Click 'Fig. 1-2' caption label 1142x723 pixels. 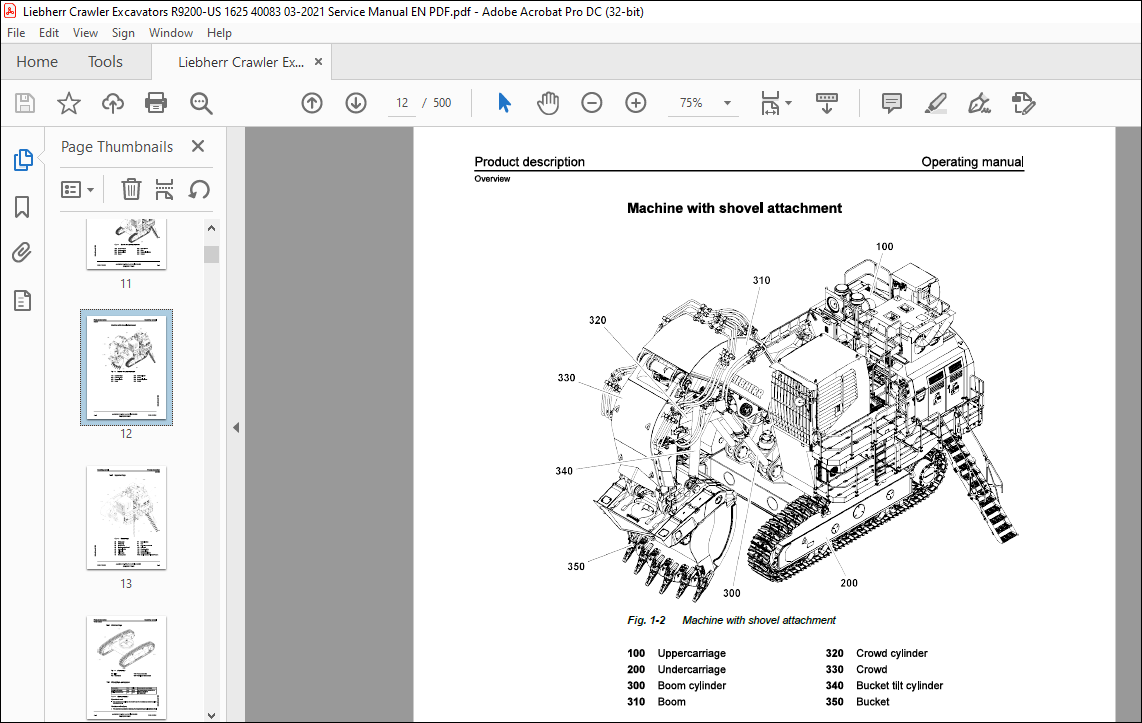tap(646, 620)
